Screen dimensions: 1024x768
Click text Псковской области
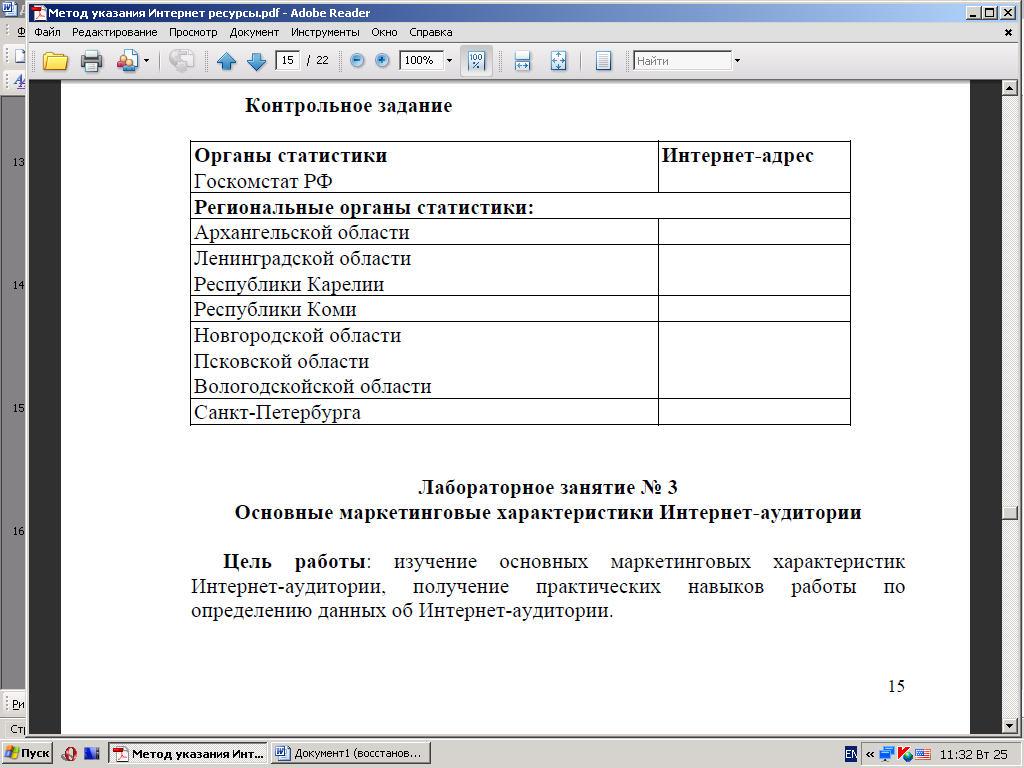281,361
